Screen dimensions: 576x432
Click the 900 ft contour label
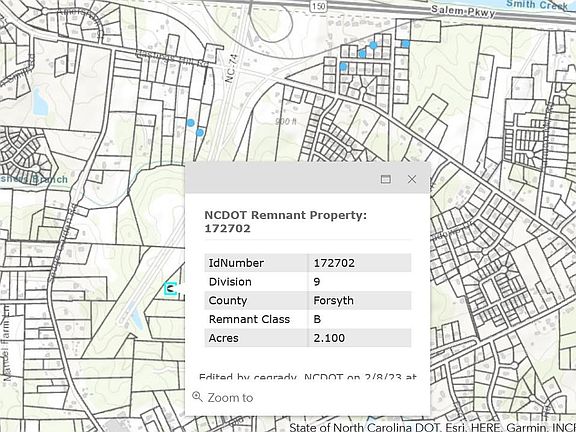click(286, 121)
